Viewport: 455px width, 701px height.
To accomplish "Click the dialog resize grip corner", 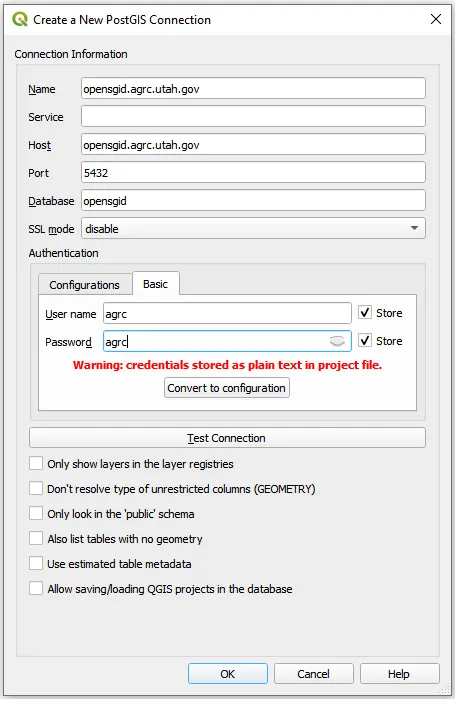I will (446, 690).
